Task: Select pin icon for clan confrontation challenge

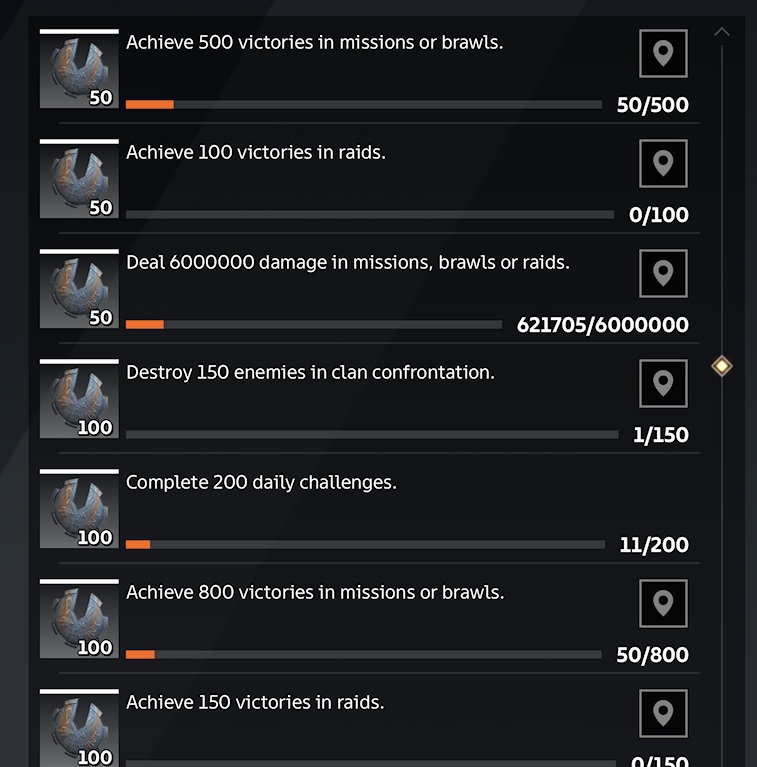Action: [x=663, y=384]
